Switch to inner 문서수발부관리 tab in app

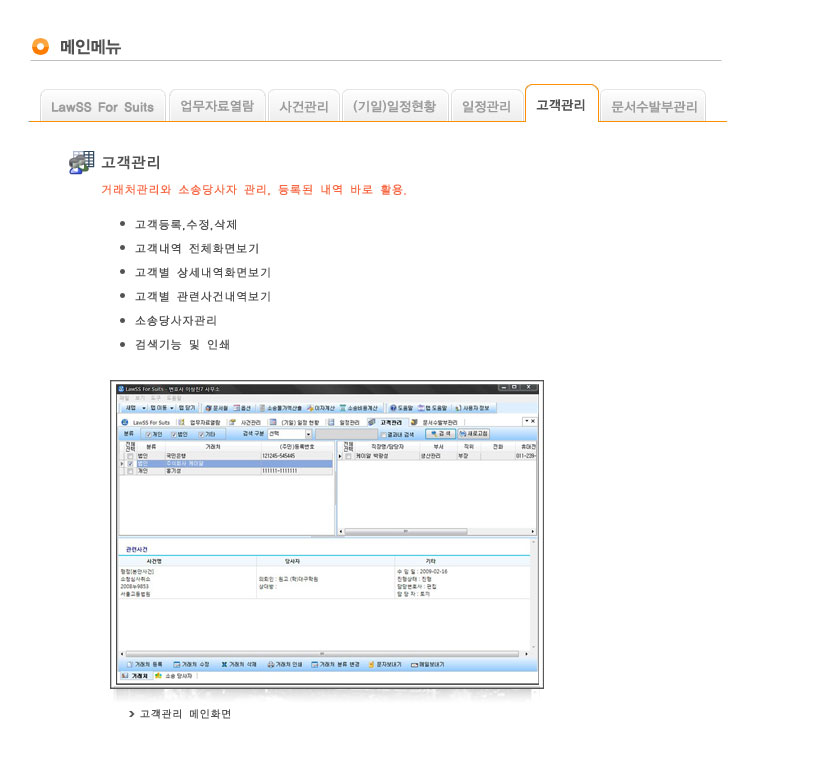tap(435, 422)
